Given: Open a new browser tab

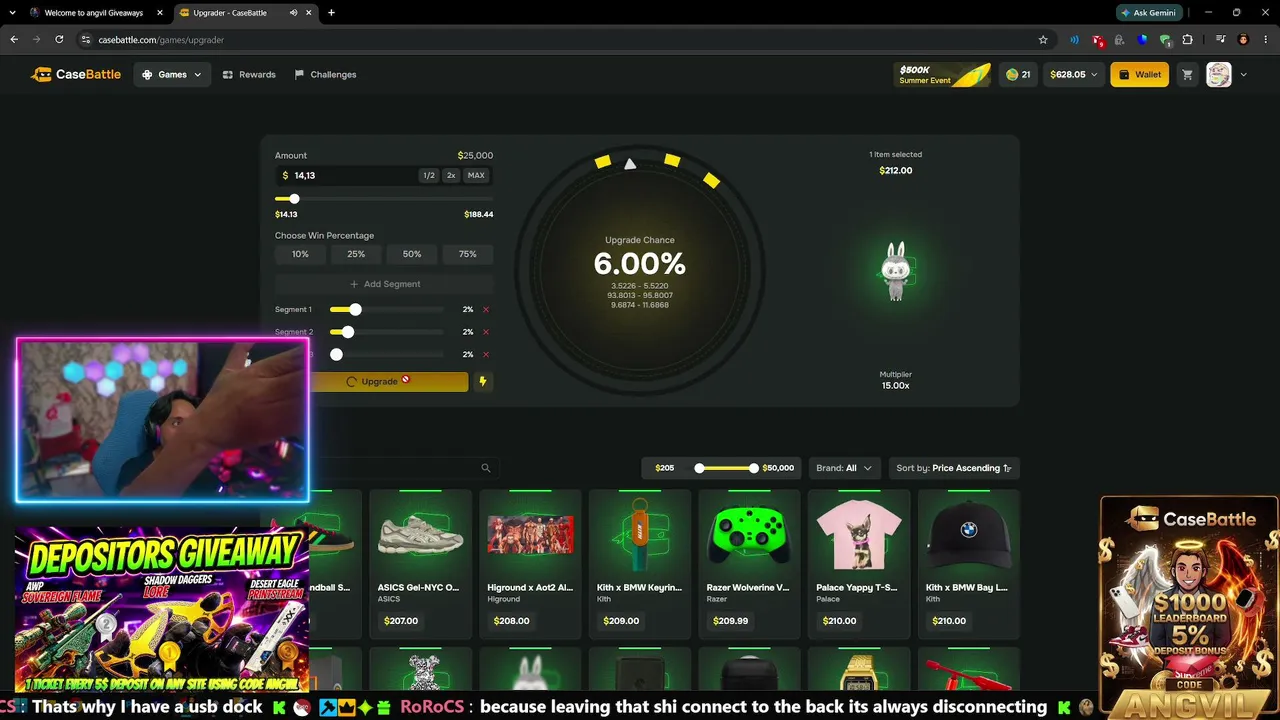Looking at the screenshot, I should click(x=331, y=13).
